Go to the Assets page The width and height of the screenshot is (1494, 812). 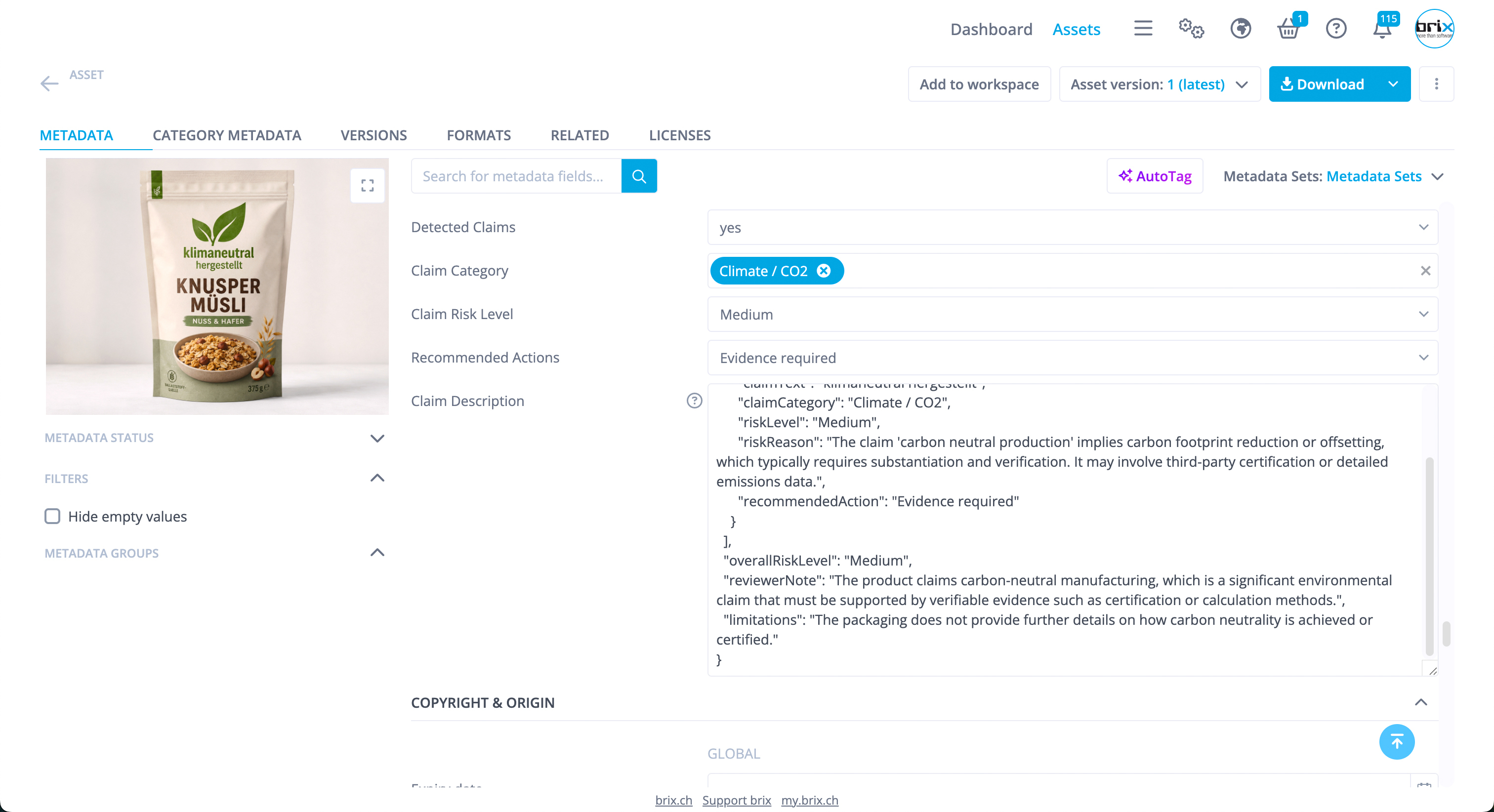click(1077, 29)
